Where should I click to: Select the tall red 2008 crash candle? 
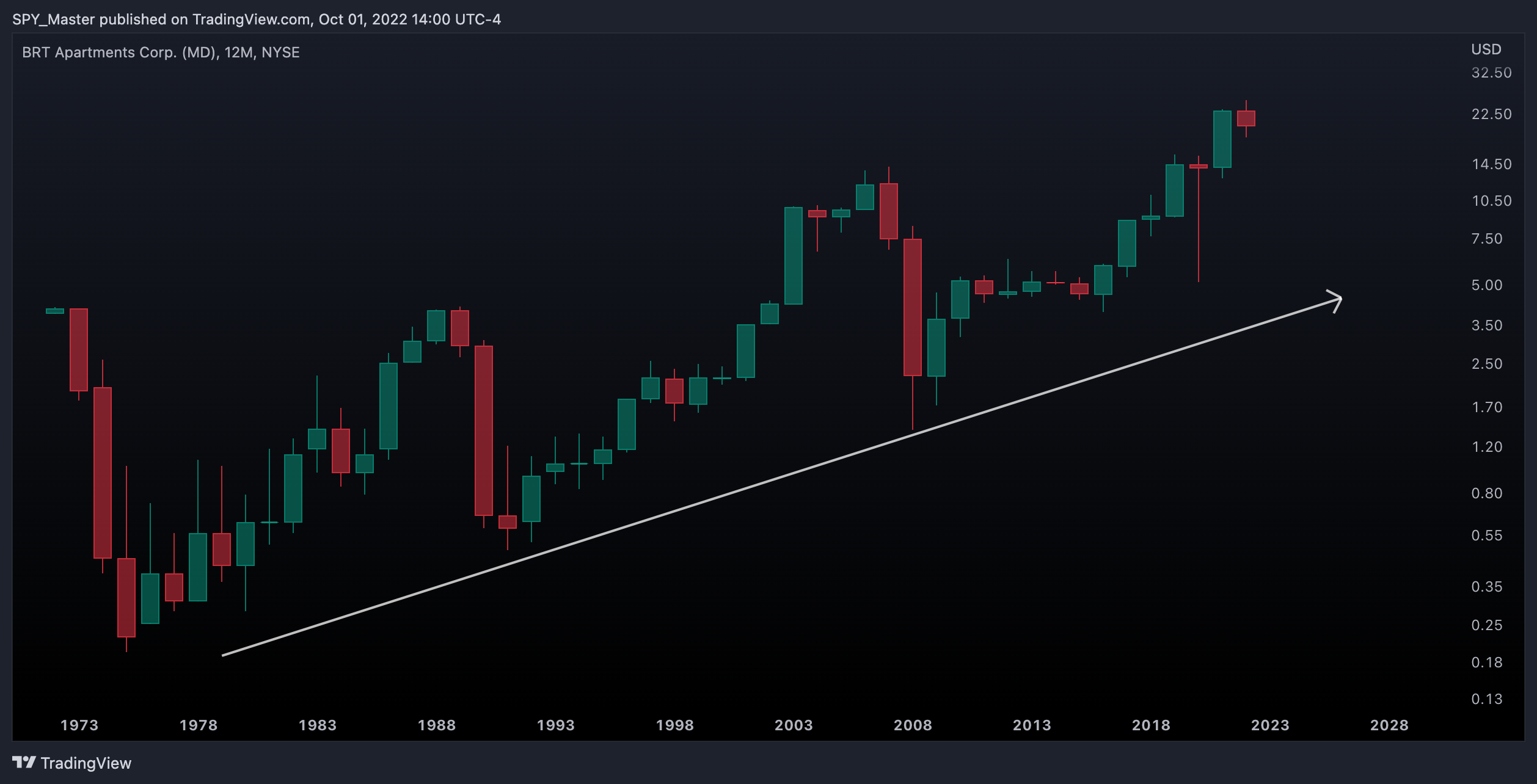pos(913,307)
